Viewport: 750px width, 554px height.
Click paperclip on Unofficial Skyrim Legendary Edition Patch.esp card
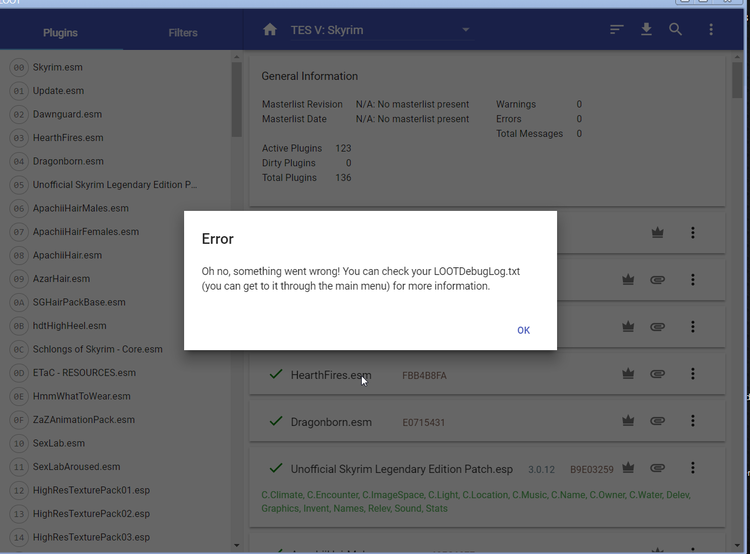coord(658,468)
